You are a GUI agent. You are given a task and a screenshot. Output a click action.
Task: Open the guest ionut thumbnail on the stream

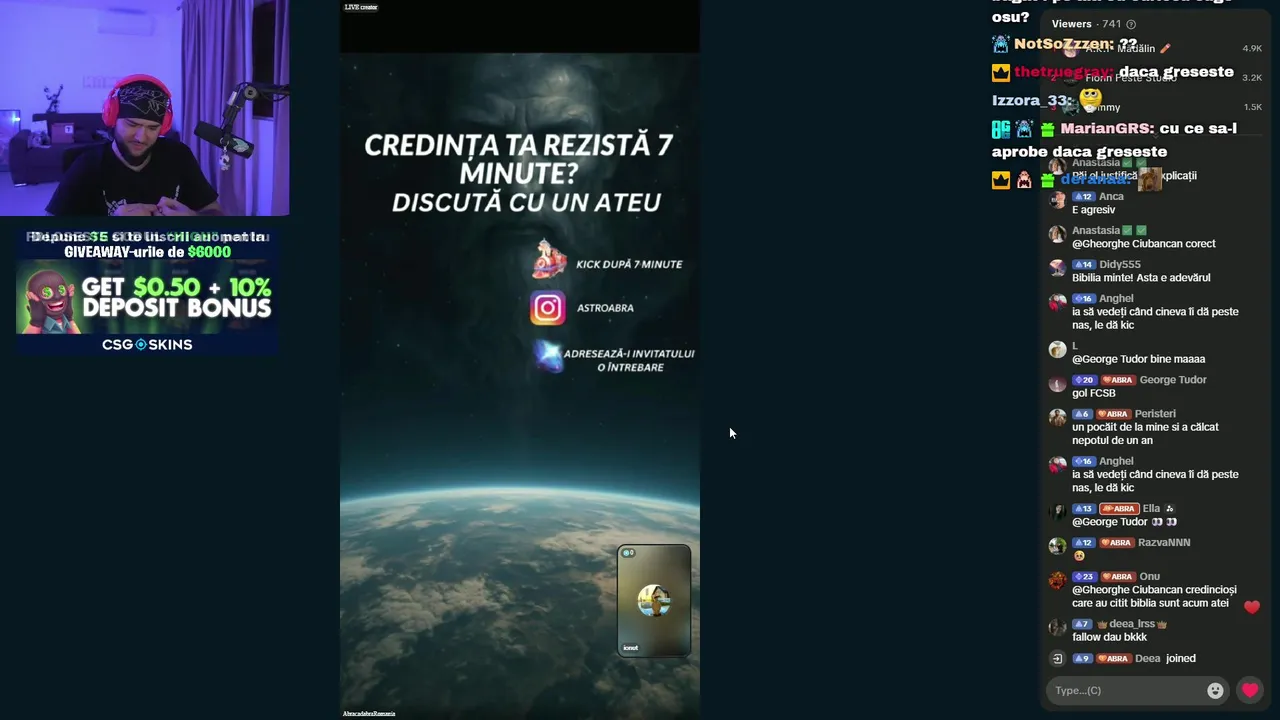pos(654,600)
